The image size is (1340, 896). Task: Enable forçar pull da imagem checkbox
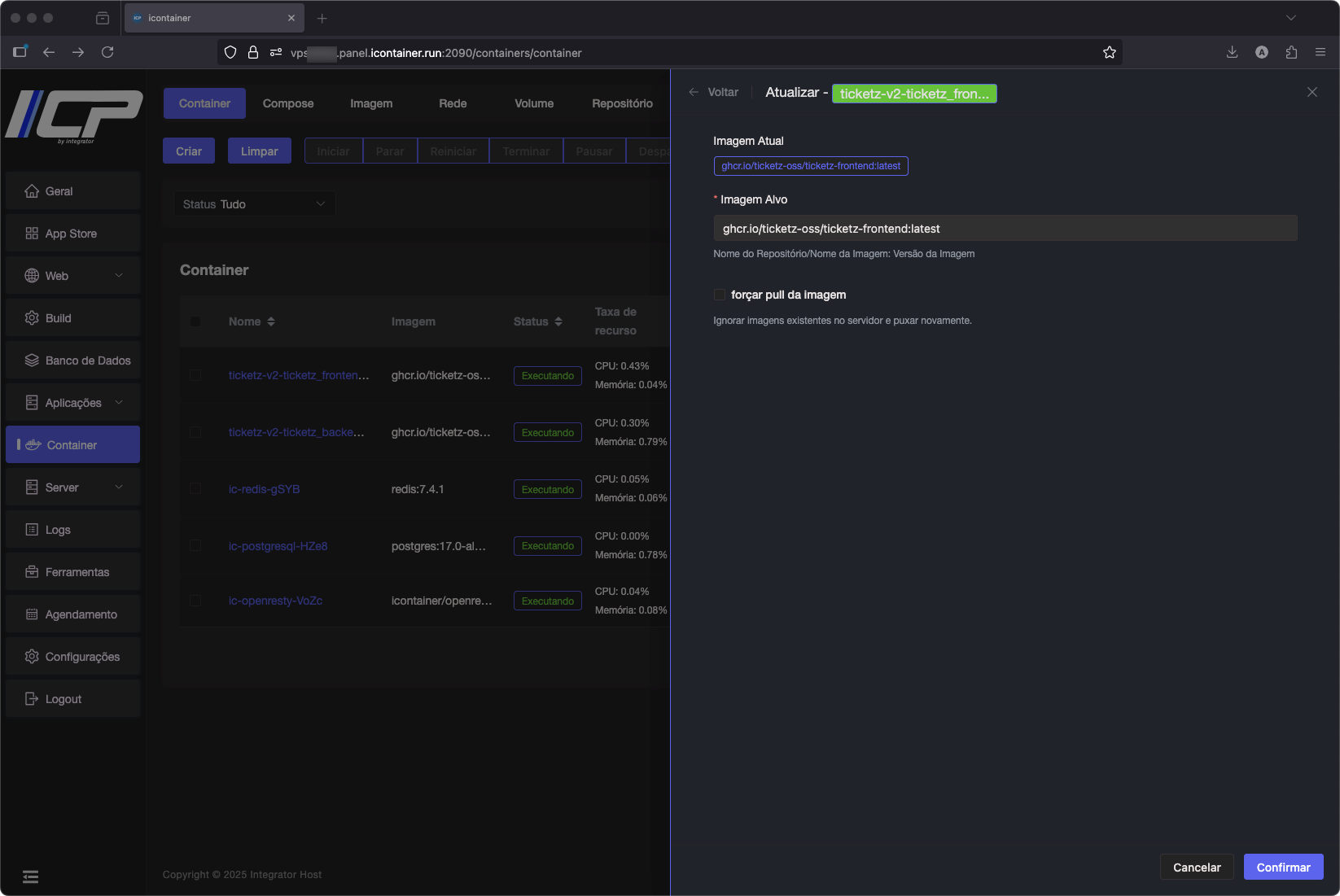720,295
